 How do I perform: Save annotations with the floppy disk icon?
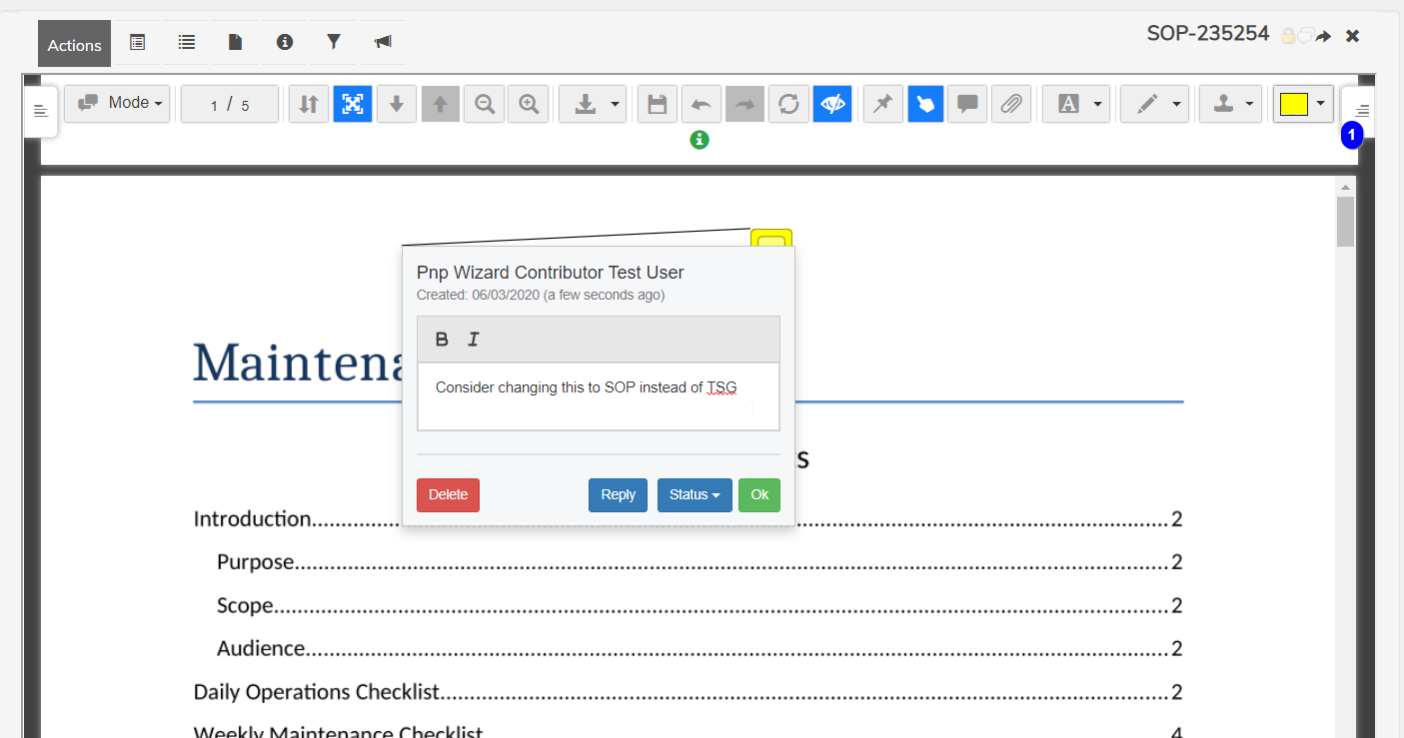click(657, 104)
